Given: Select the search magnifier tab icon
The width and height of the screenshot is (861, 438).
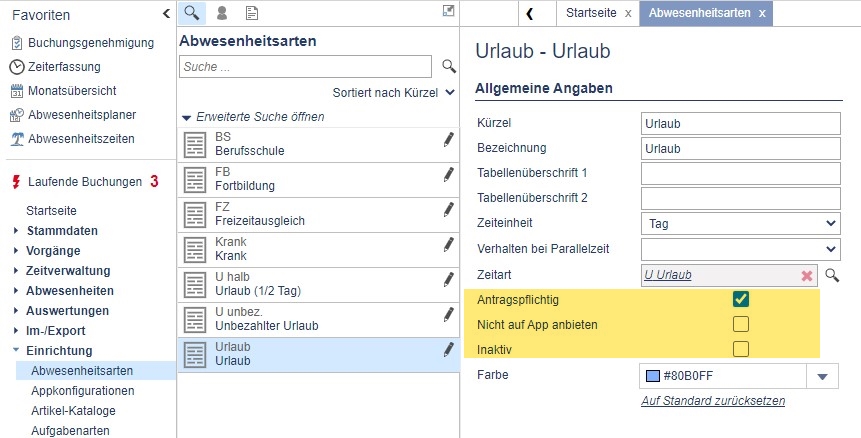Looking at the screenshot, I should 192,13.
